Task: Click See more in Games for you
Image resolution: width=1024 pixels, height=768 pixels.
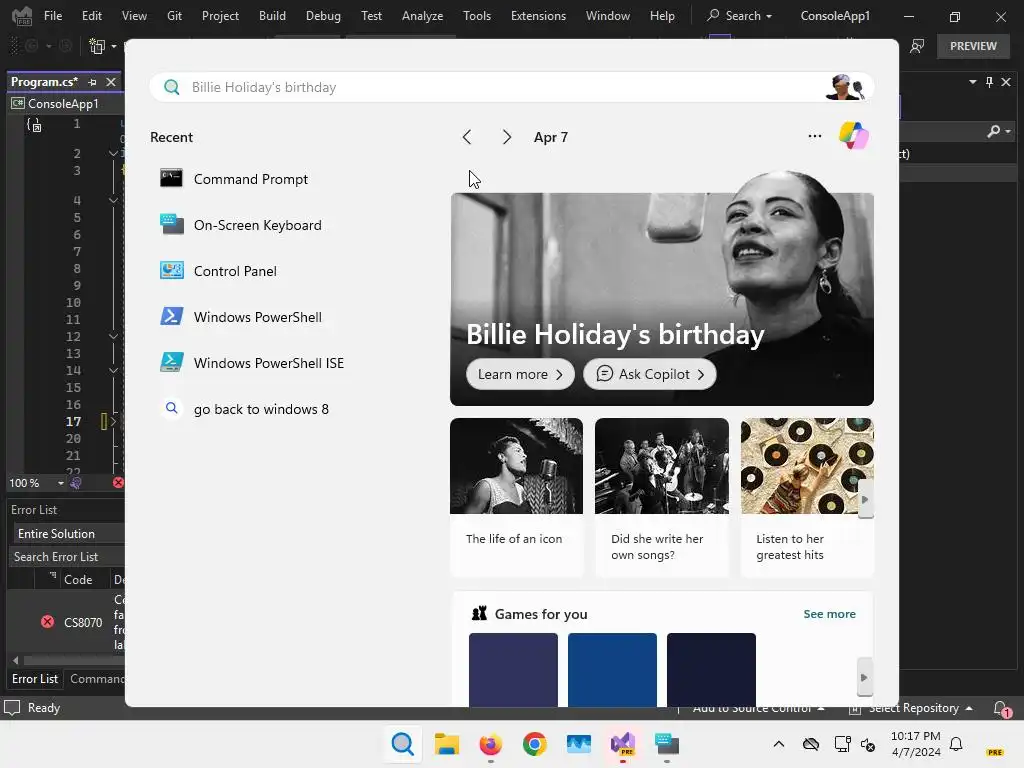Action: click(829, 614)
